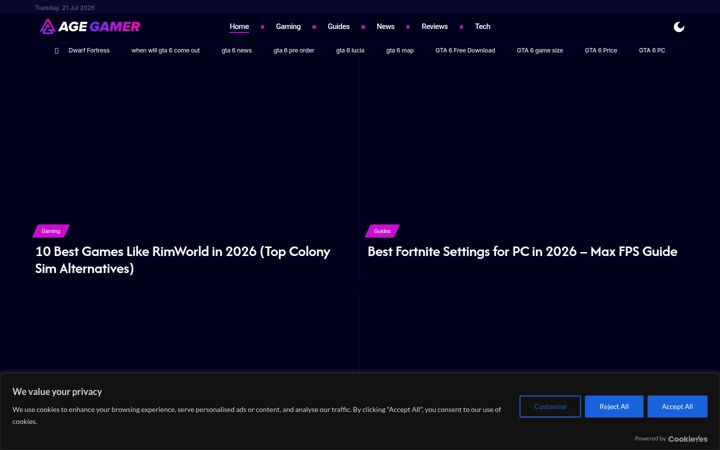Open the Gaming menu item

point(288,27)
